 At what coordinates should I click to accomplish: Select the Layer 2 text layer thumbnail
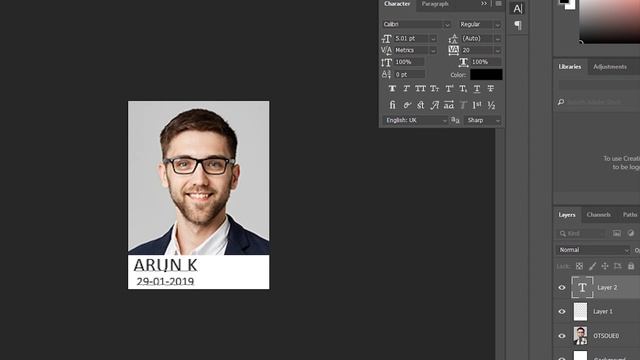tap(582, 287)
